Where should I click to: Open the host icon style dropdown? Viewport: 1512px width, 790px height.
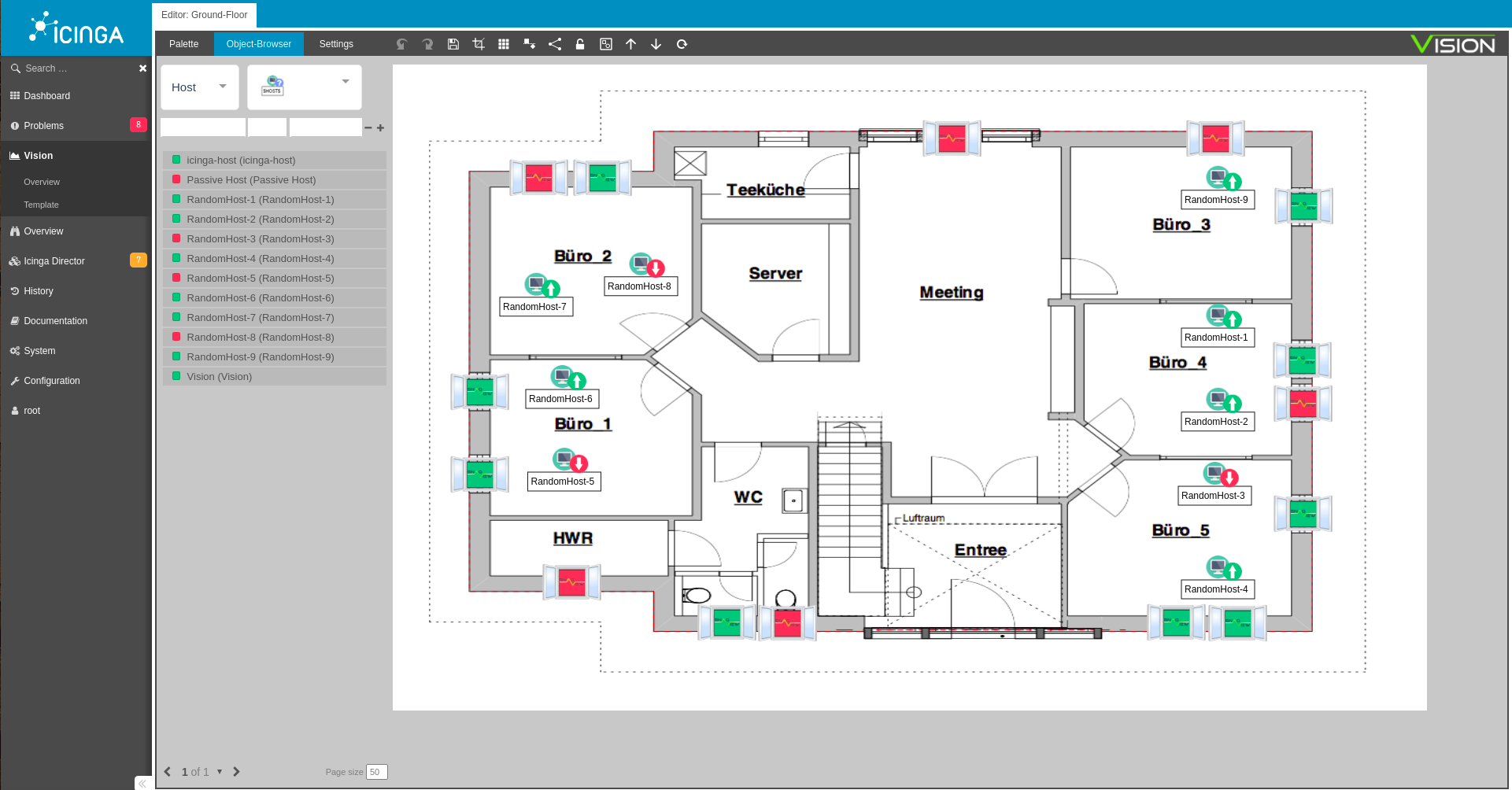pyautogui.click(x=305, y=87)
